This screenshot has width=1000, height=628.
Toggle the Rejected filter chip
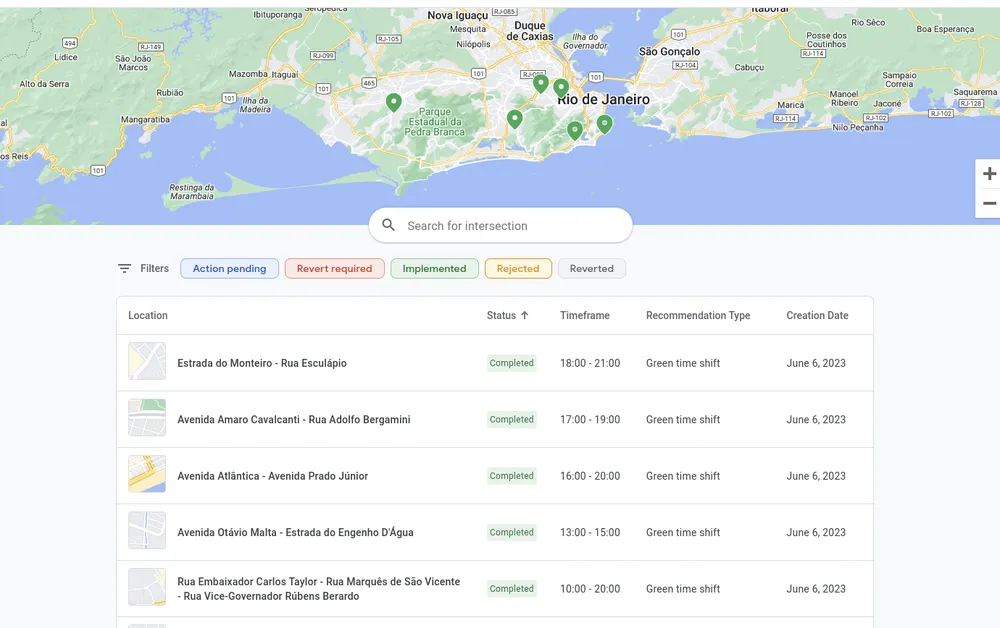click(518, 268)
